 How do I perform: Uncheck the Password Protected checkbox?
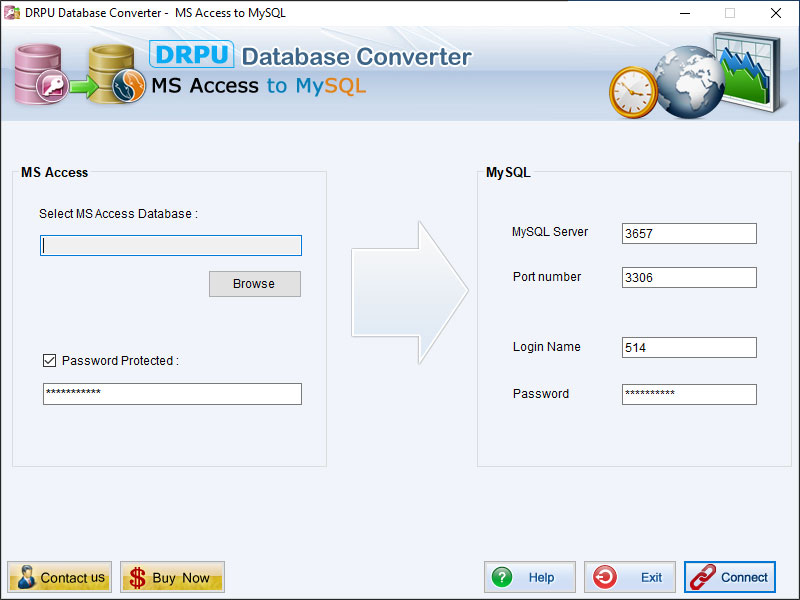[49, 361]
